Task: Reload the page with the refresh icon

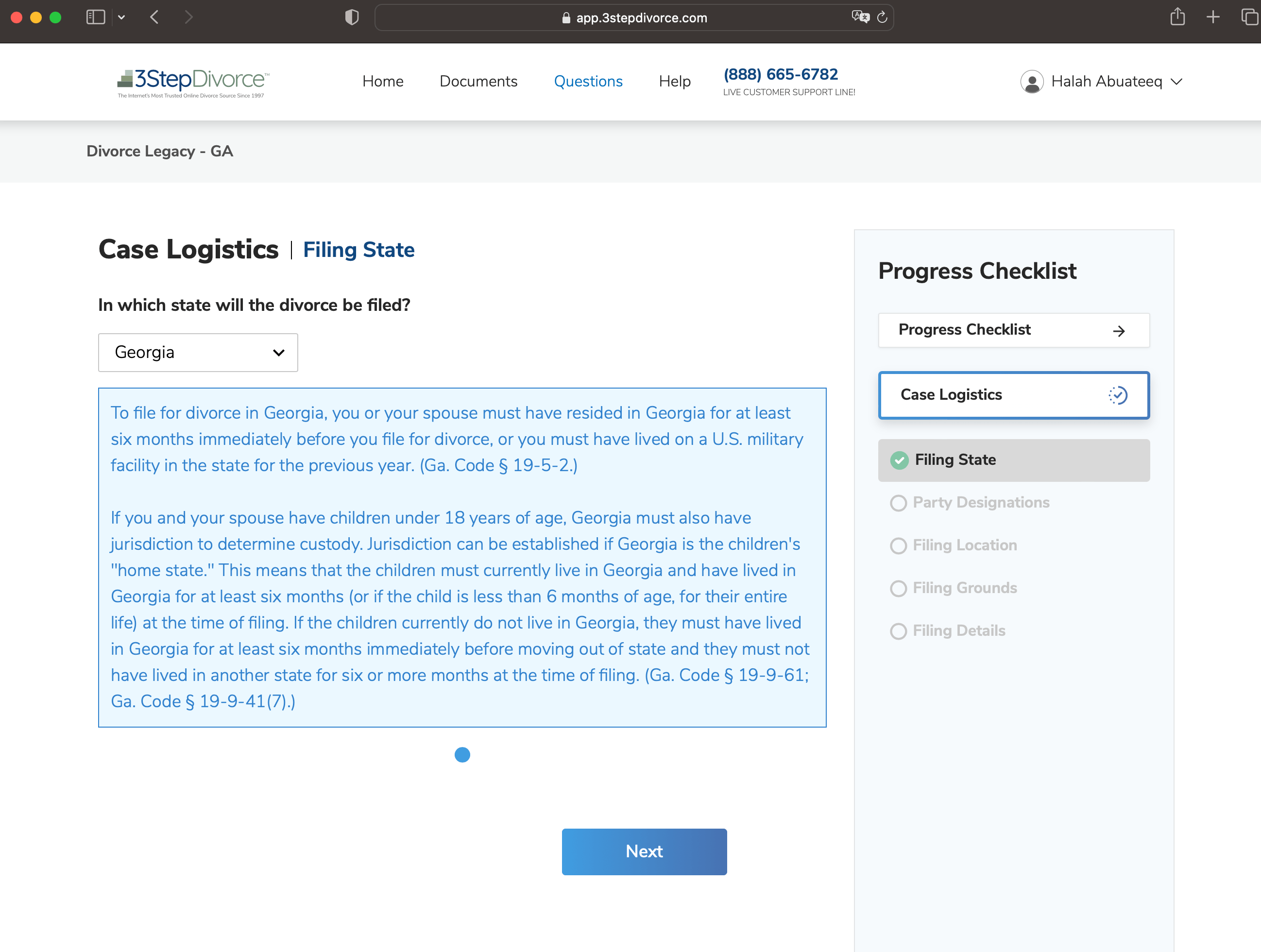Action: click(x=882, y=17)
